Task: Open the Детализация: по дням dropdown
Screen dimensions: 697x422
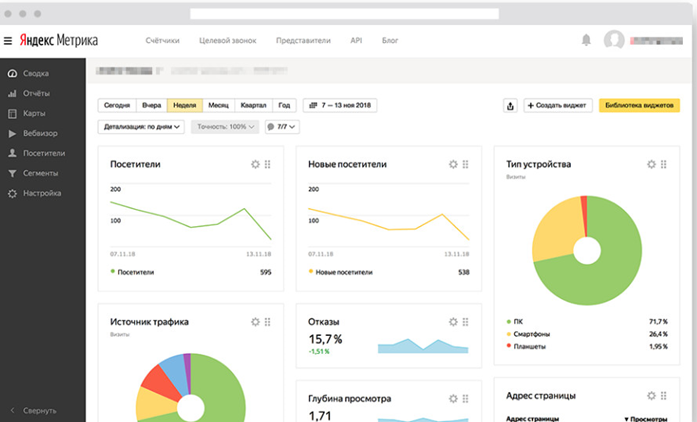Action: [x=141, y=127]
